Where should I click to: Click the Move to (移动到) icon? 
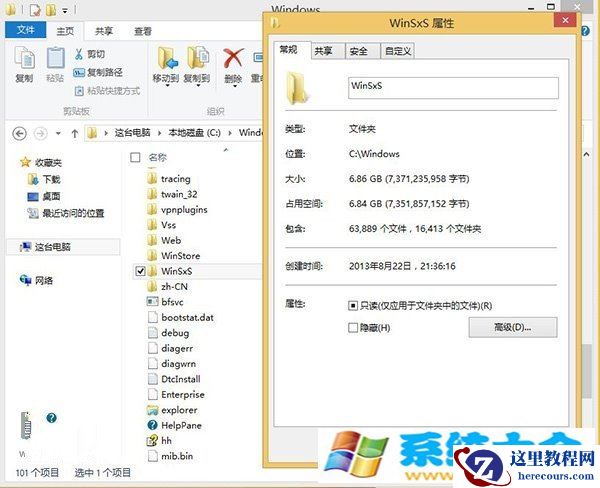167,59
